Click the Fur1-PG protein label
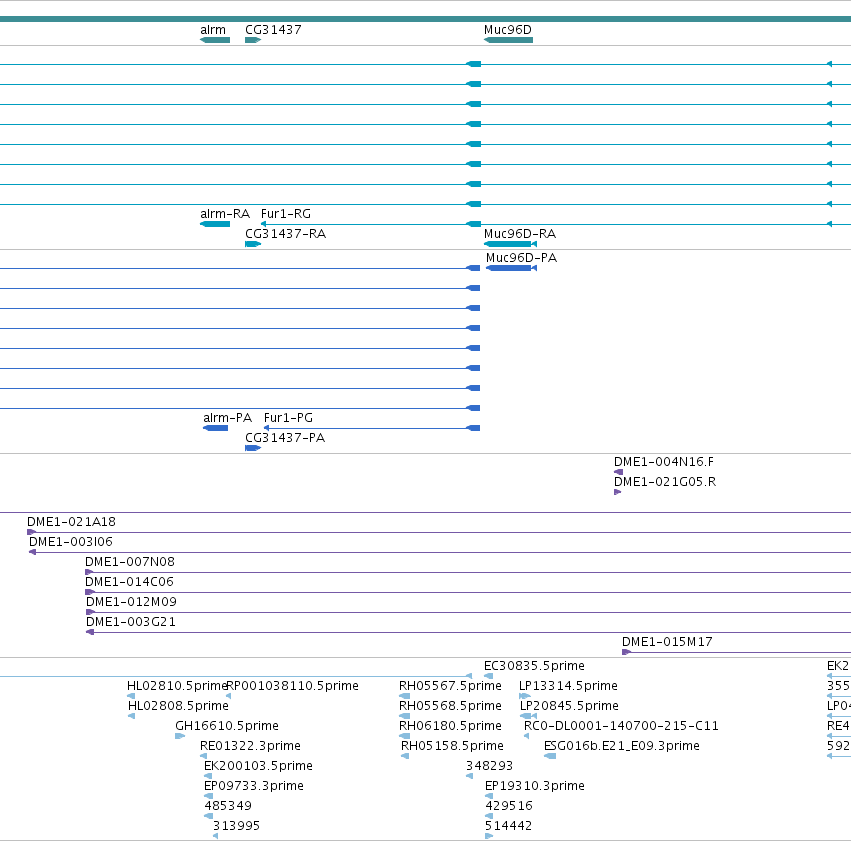The width and height of the screenshot is (851, 841). pyautogui.click(x=288, y=418)
